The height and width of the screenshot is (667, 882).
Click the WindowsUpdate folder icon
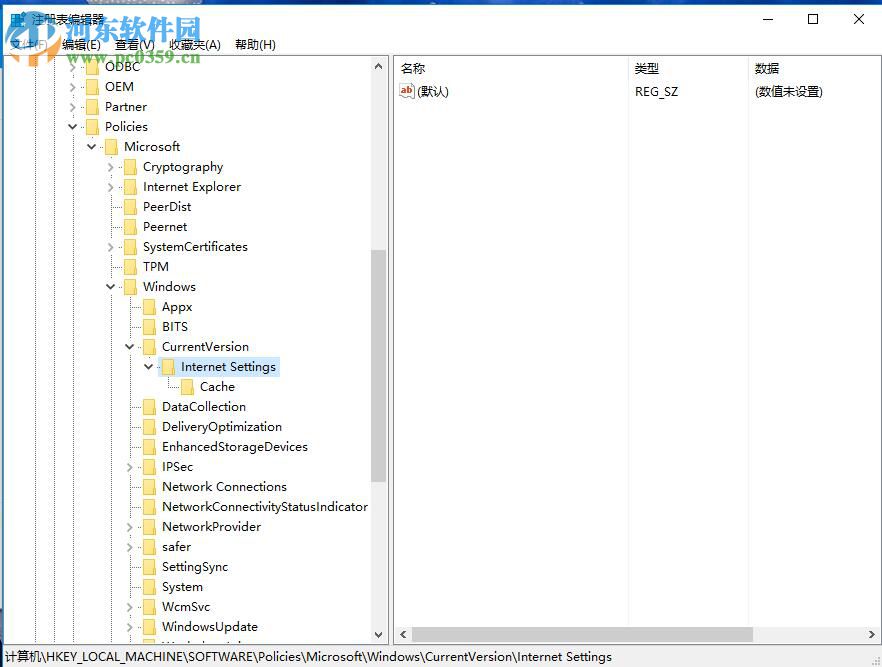pyautogui.click(x=148, y=626)
